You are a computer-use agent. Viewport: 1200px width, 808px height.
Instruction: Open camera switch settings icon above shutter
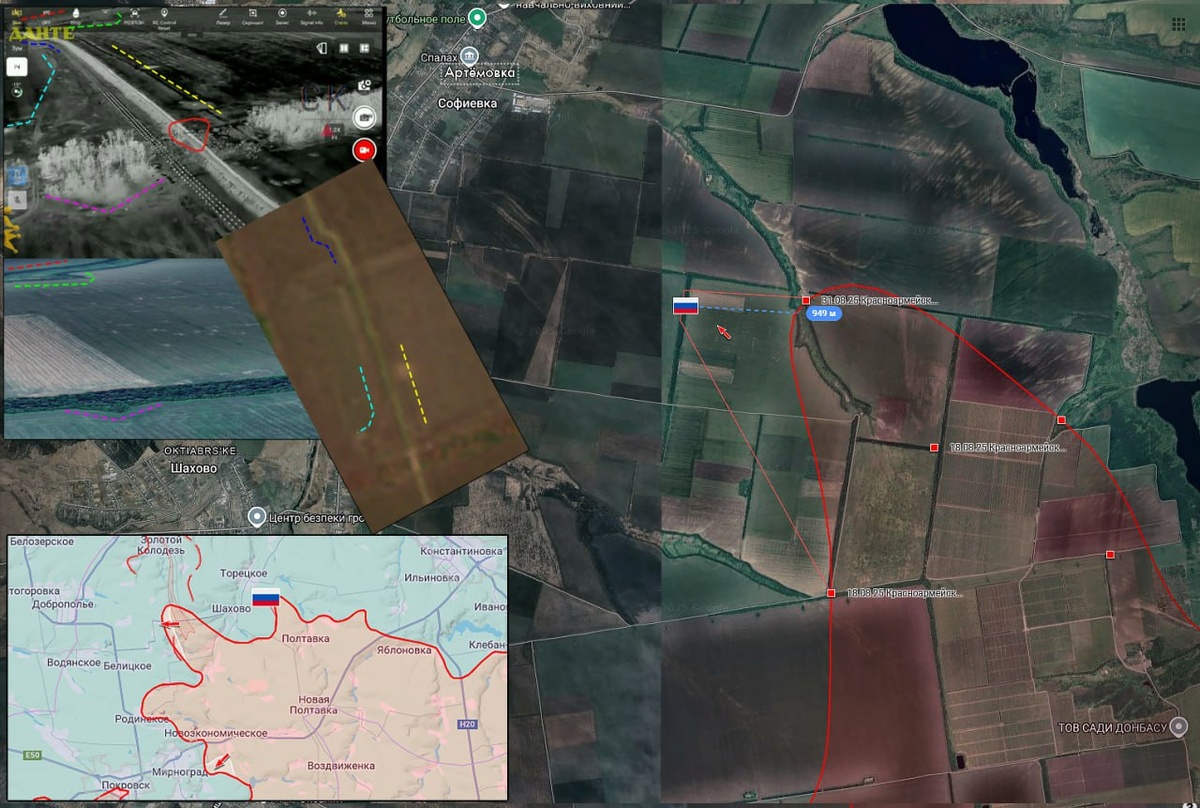[365, 86]
